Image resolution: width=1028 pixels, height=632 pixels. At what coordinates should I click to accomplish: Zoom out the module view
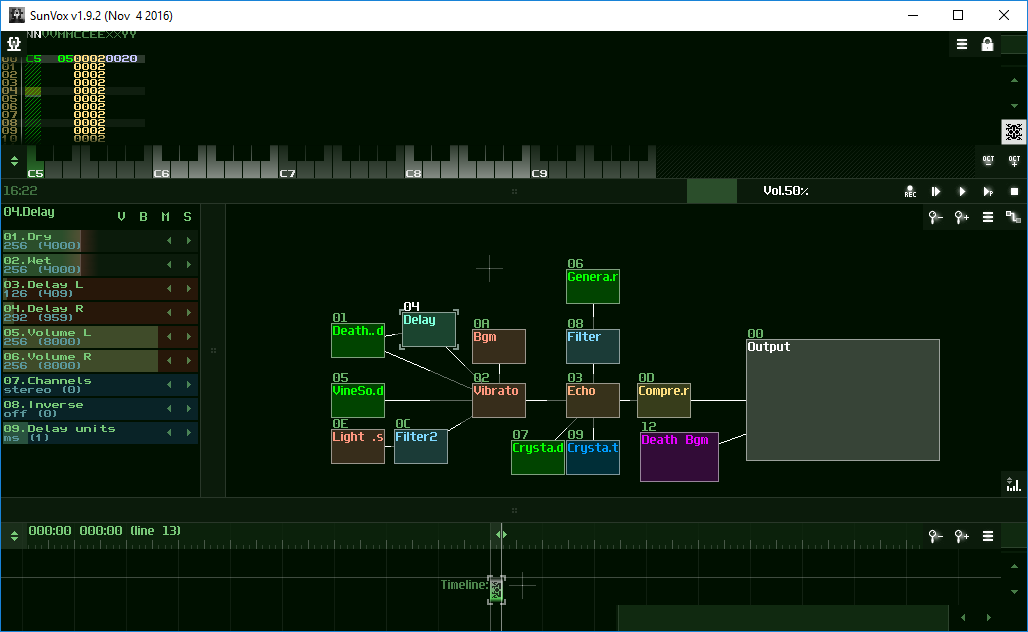pyautogui.click(x=936, y=217)
